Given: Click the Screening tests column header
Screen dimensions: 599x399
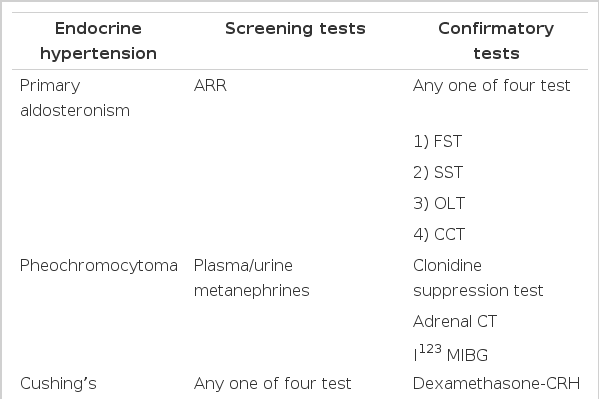Looking at the screenshot, I should click(295, 28).
